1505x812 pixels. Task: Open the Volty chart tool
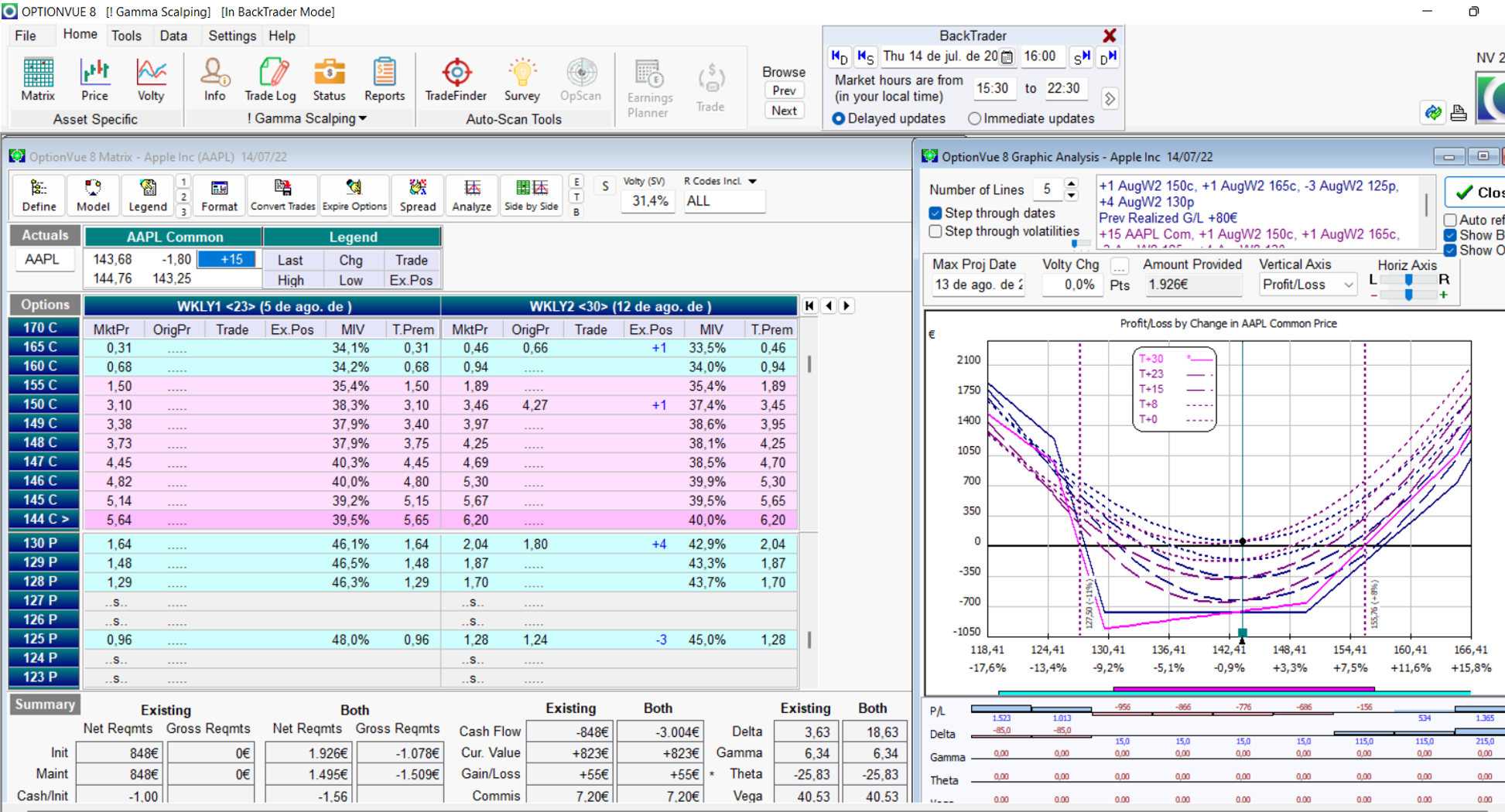151,80
